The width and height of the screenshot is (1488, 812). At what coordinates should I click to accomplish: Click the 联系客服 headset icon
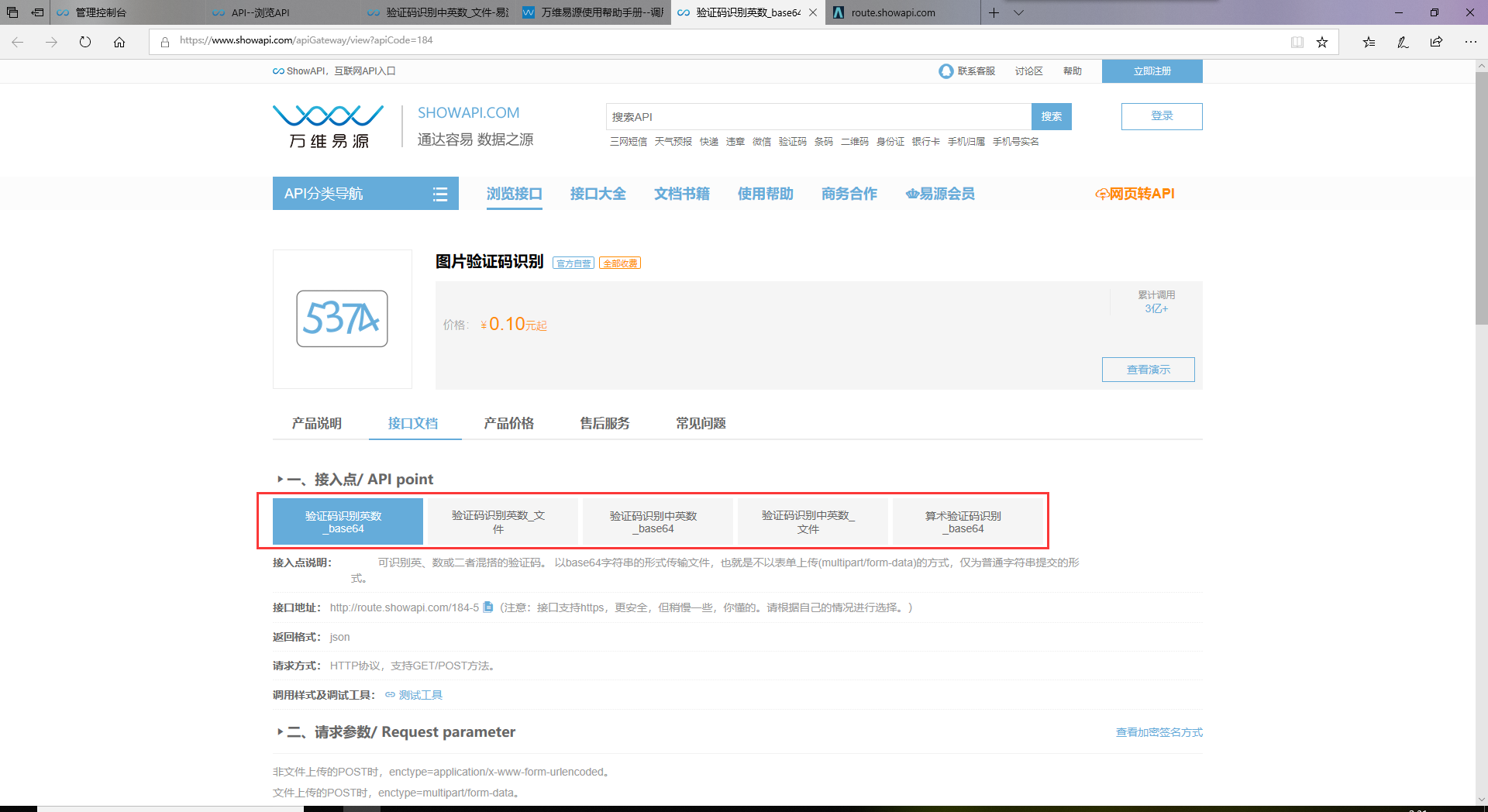click(x=945, y=71)
